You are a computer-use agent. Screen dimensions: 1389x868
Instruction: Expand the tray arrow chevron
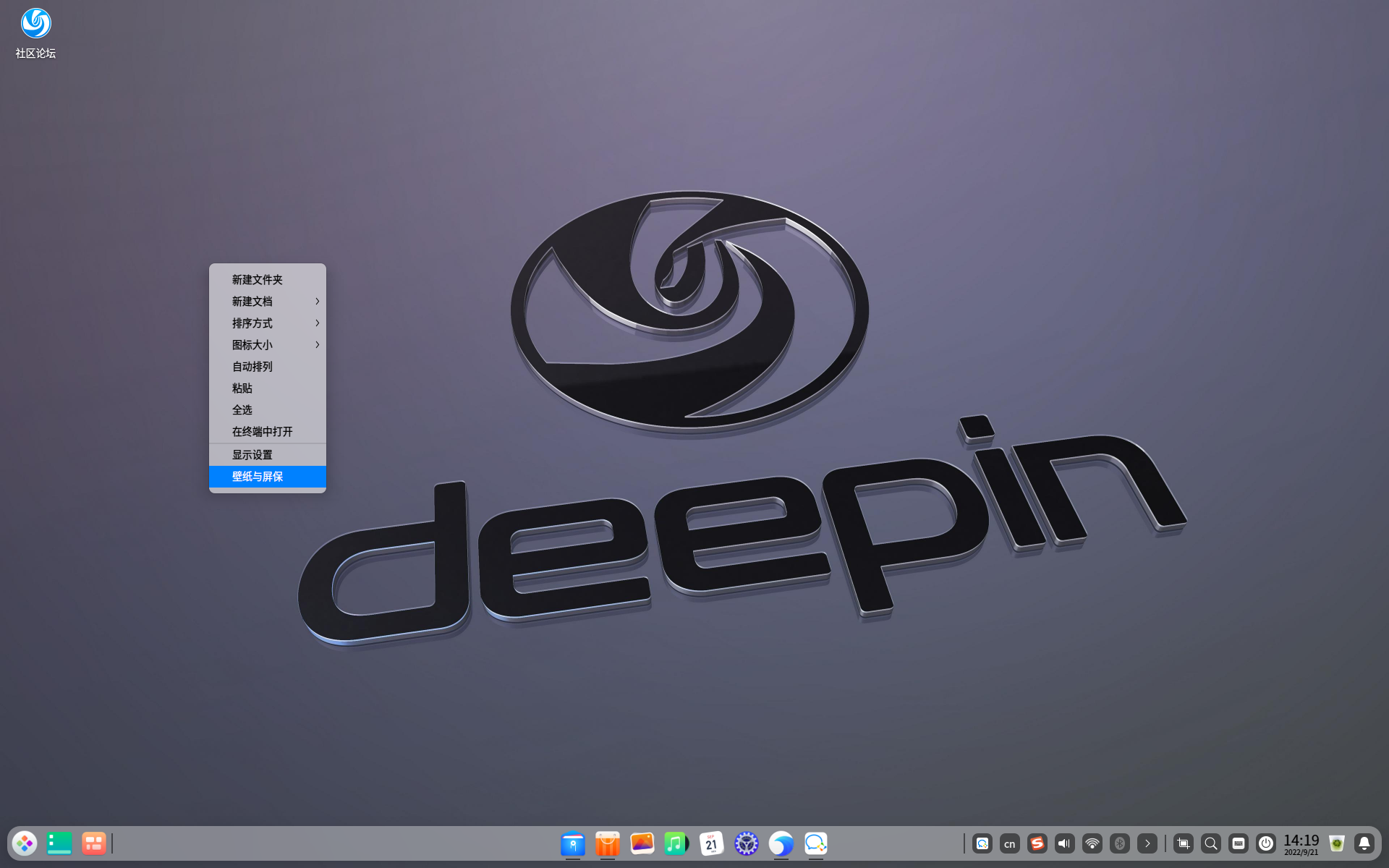click(x=1147, y=843)
